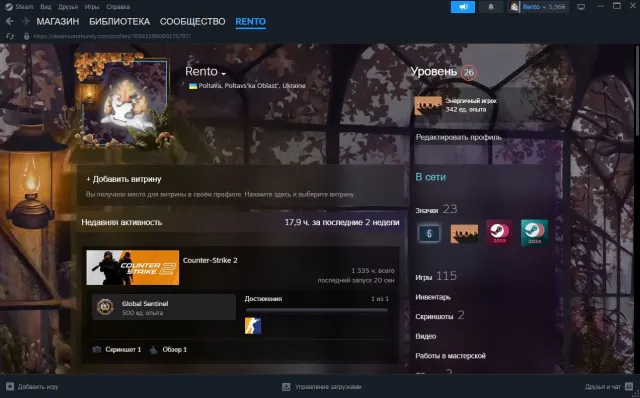Switch to the МАГАЗИН tab
The height and width of the screenshot is (398, 640).
click(58, 22)
